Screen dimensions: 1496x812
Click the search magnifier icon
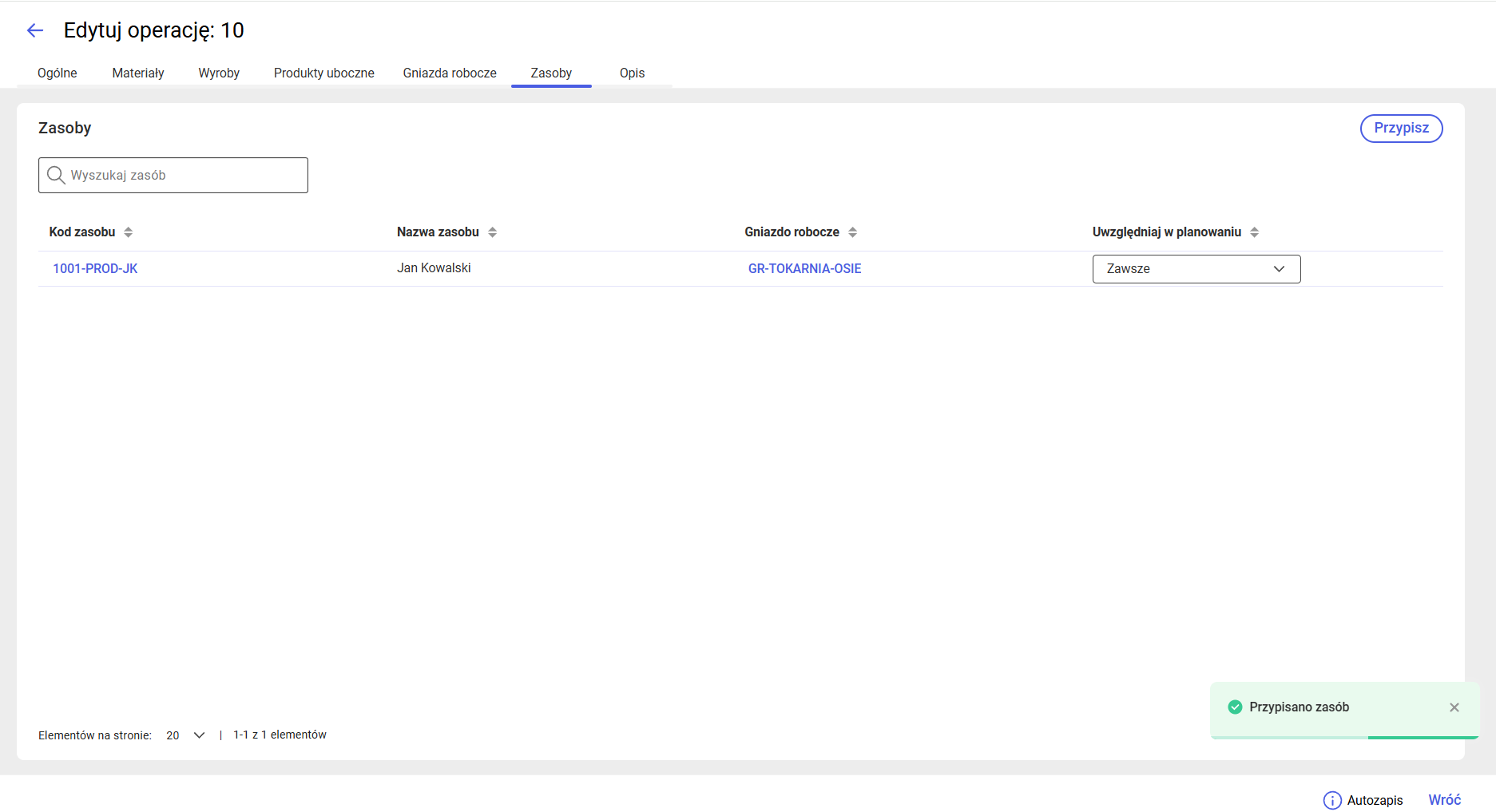(x=55, y=175)
